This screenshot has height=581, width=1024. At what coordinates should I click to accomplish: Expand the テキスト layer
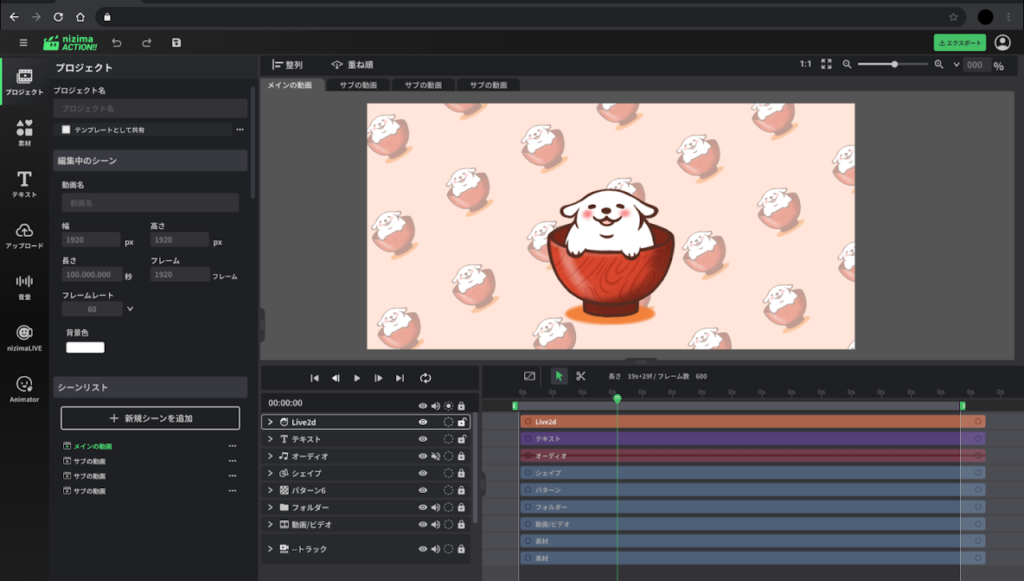coord(270,439)
